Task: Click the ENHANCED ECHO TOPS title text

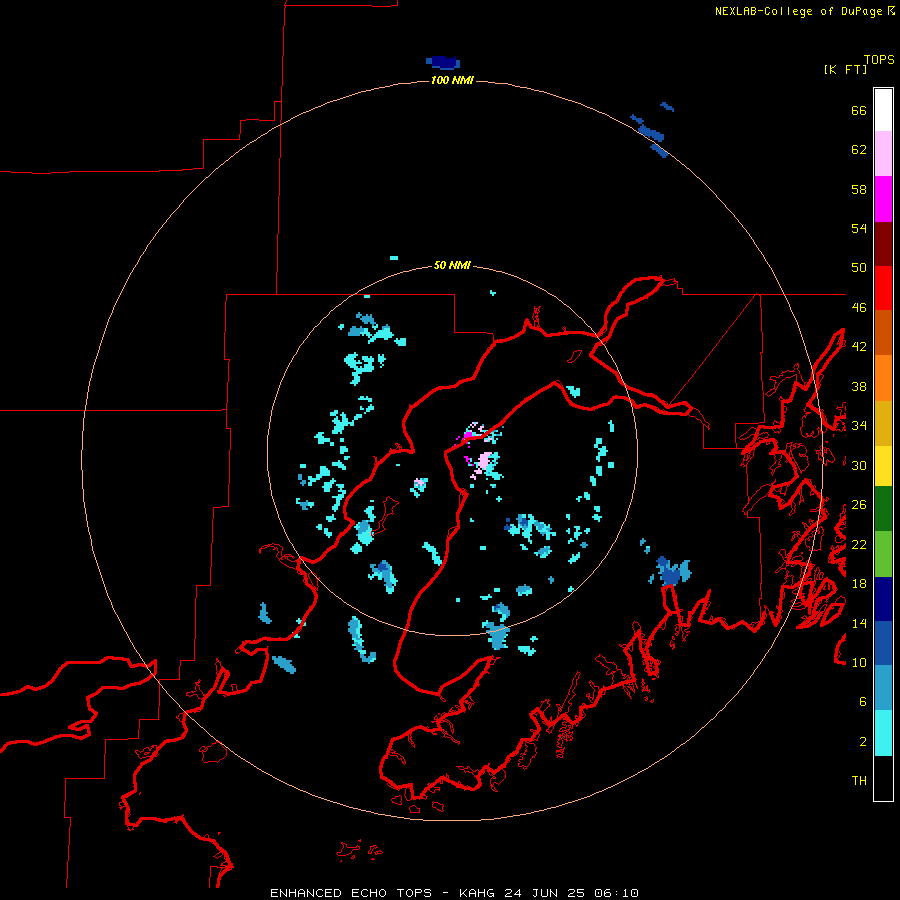Action: click(x=351, y=893)
